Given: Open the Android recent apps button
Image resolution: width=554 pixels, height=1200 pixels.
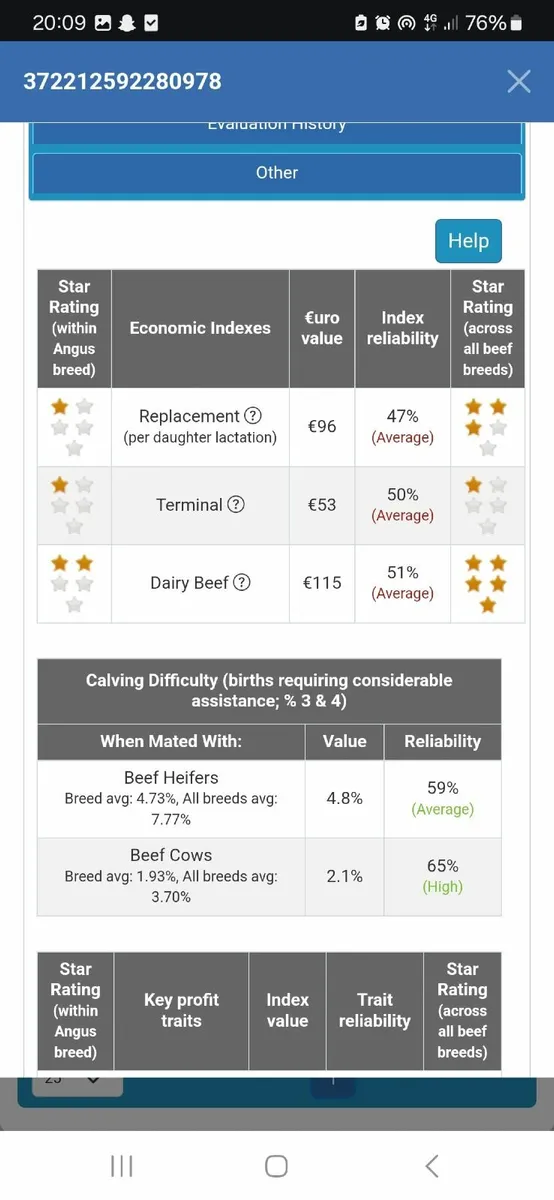Looking at the screenshot, I should point(122,1165).
